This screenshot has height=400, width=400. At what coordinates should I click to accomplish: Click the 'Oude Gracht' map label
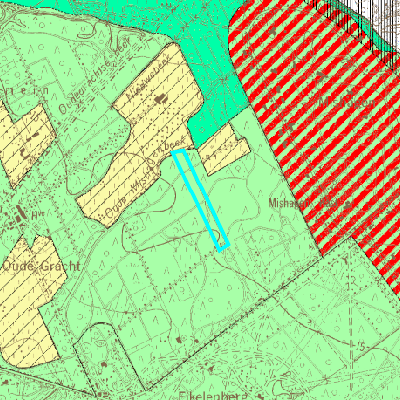[42, 267]
